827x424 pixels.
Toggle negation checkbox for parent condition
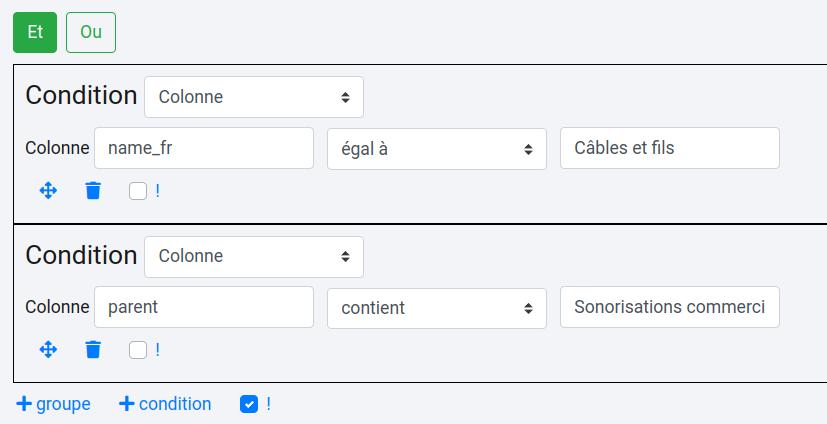(x=138, y=349)
